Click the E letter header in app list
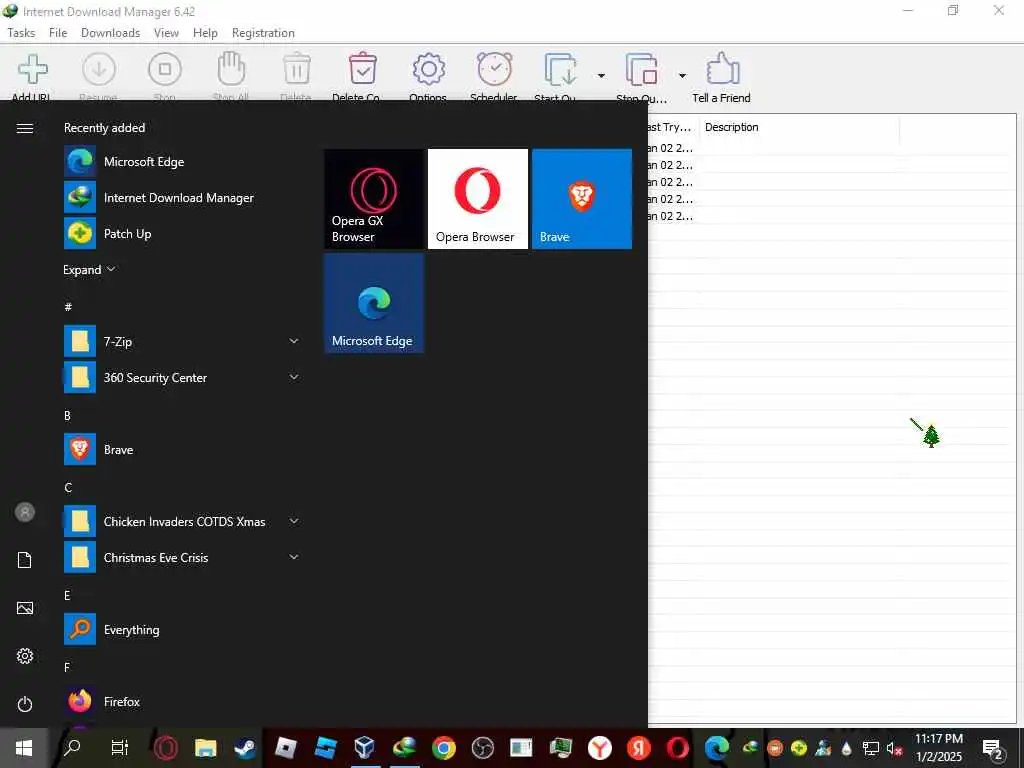This screenshot has height=768, width=1024. [67, 595]
